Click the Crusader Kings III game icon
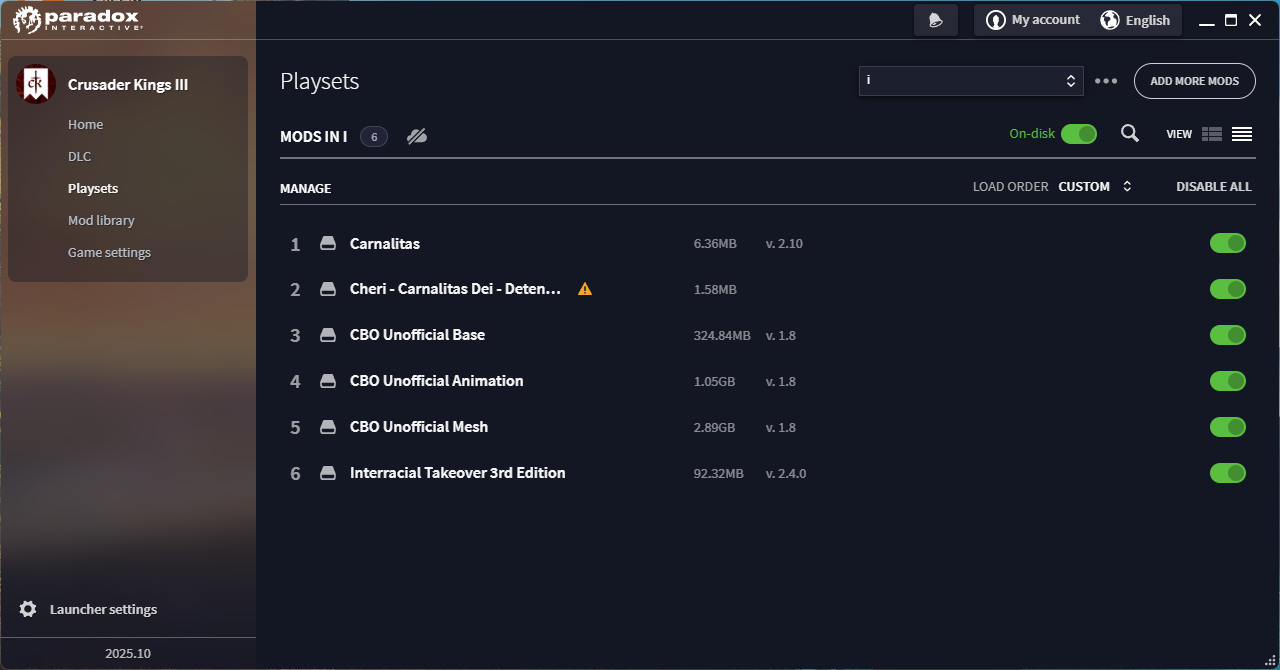Screen dimensions: 1280x670 (36, 85)
